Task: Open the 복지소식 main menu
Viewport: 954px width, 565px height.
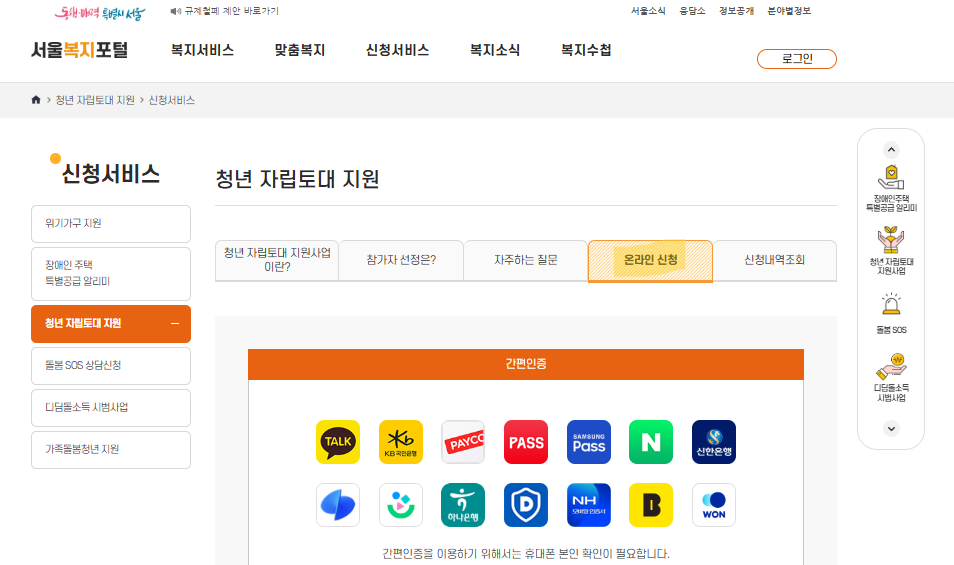Action: (x=495, y=50)
